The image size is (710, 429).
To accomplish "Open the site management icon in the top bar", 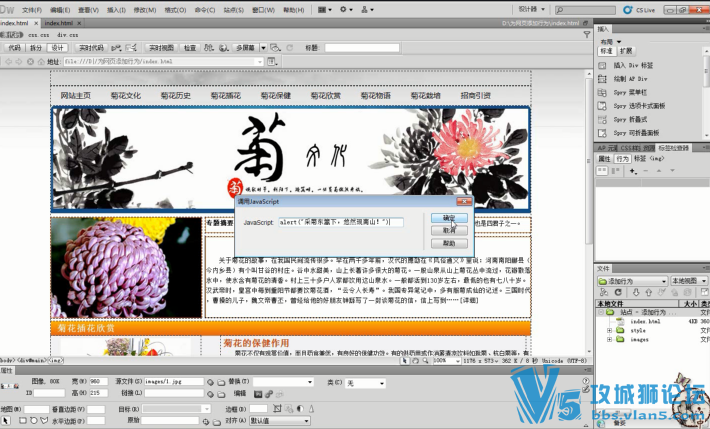I will [x=365, y=9].
